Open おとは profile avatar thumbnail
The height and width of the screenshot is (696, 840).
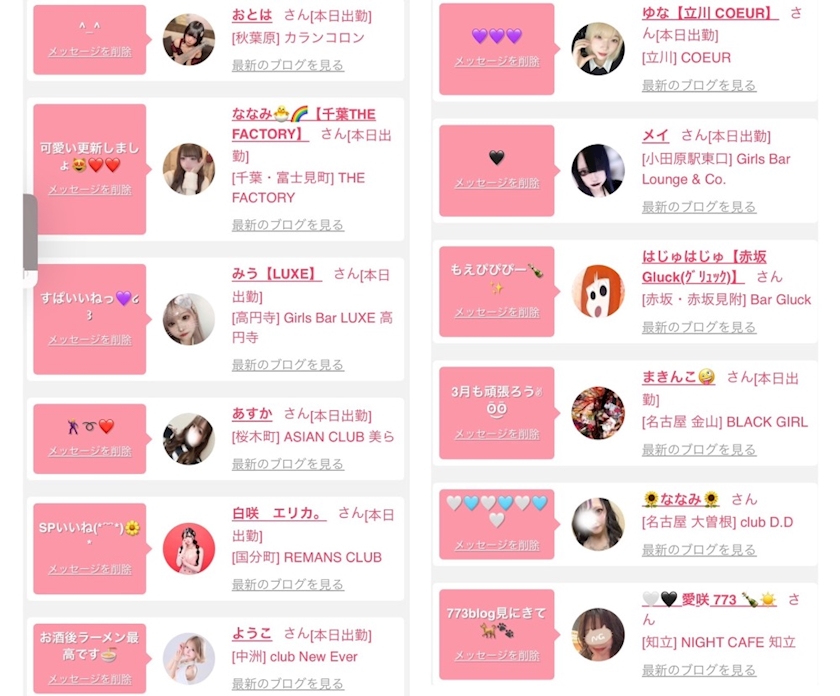(x=189, y=40)
